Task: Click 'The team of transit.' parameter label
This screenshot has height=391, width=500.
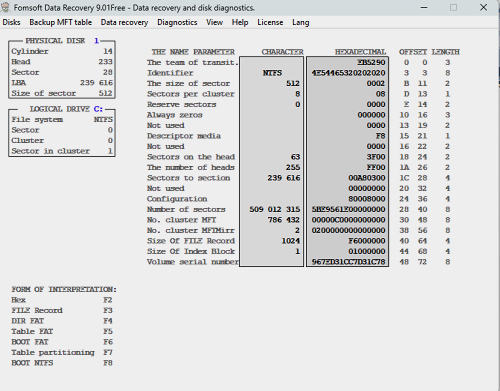Action: [193, 62]
